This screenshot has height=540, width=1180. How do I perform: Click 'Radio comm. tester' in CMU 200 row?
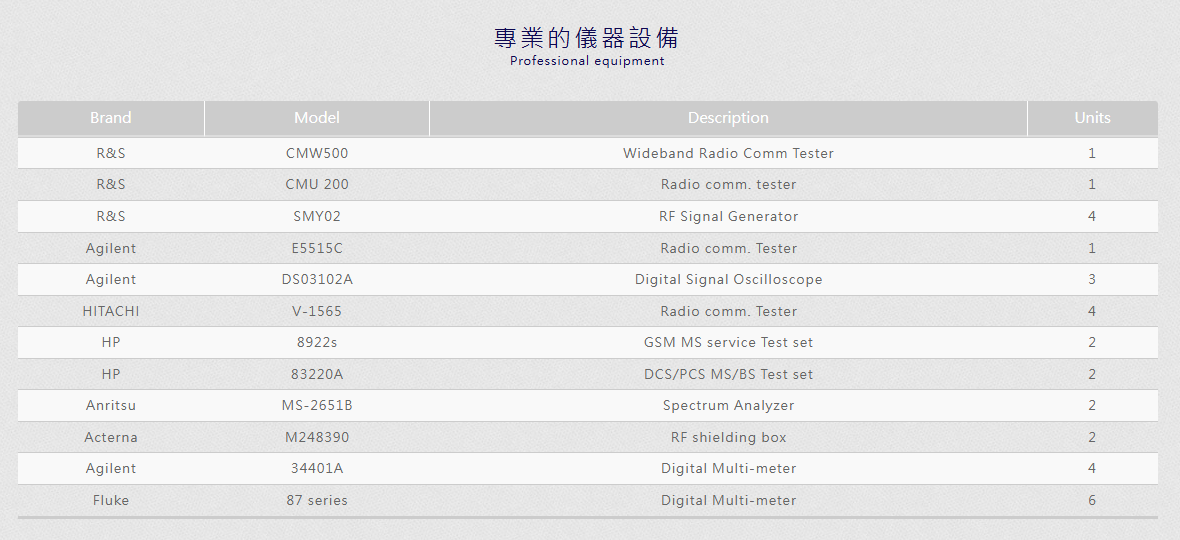tap(728, 184)
